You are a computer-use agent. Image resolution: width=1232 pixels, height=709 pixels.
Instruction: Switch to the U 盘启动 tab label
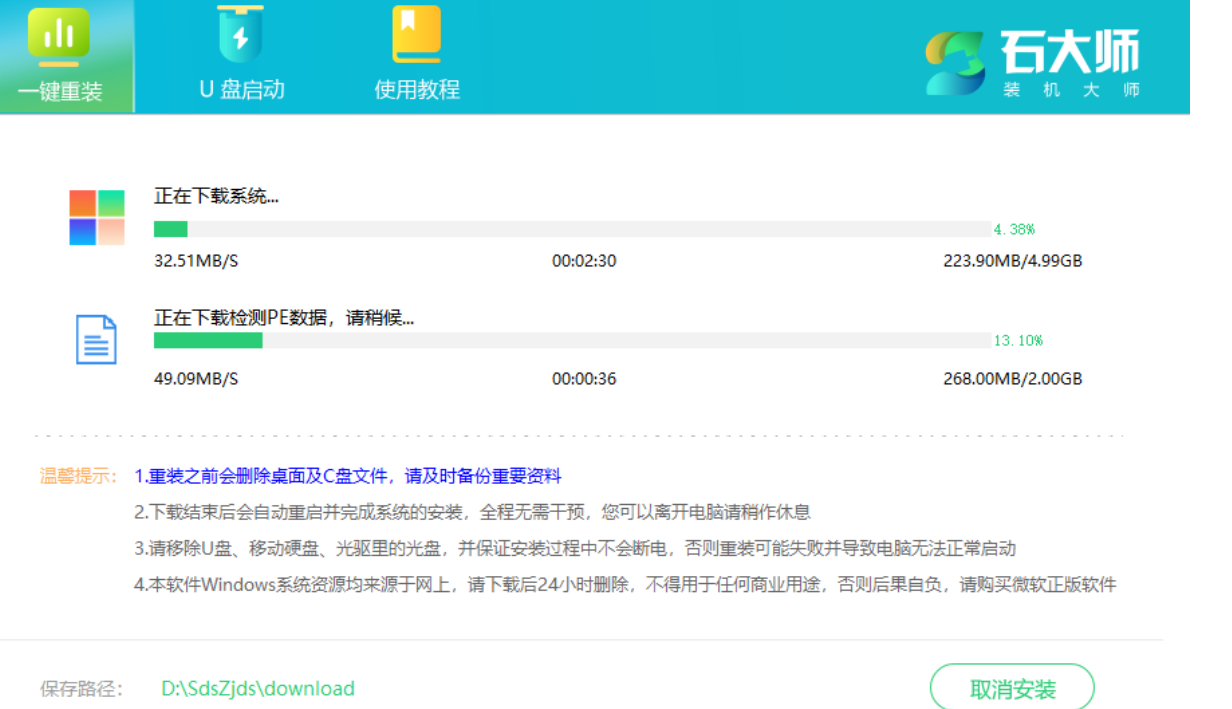[x=241, y=89]
